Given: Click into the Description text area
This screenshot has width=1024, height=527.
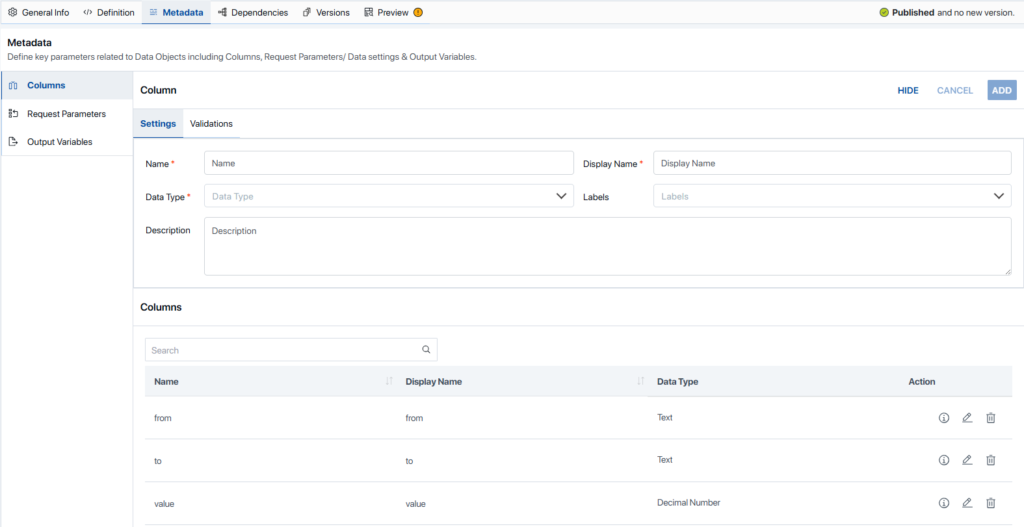Looking at the screenshot, I should 607,246.
